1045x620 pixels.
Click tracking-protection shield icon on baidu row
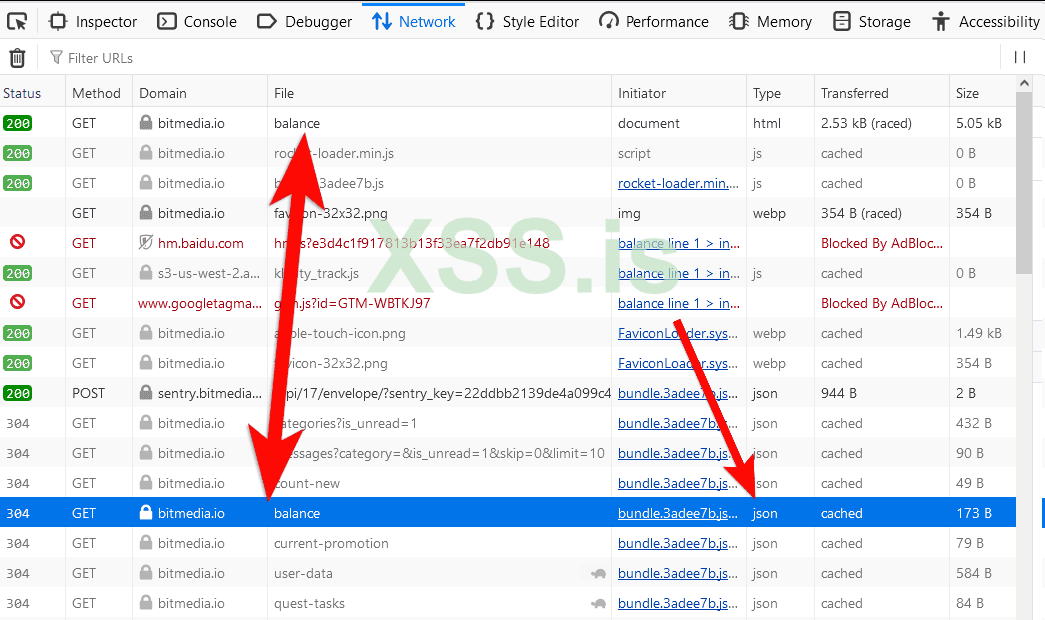click(x=146, y=243)
